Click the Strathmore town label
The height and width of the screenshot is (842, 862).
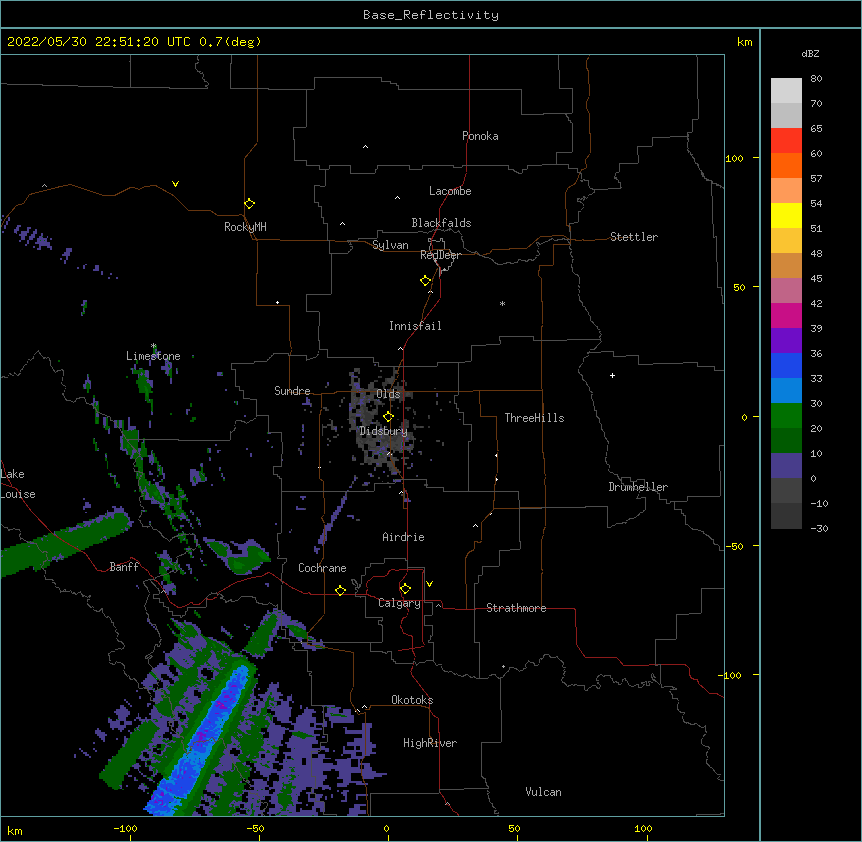point(516,608)
